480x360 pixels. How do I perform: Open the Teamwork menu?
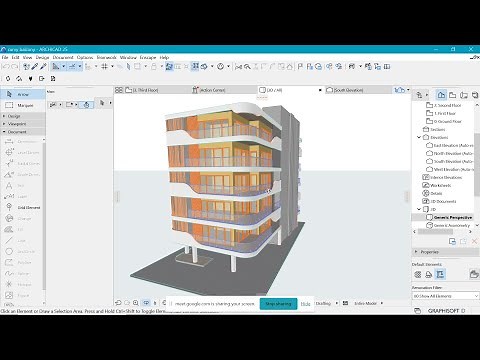(x=107, y=57)
